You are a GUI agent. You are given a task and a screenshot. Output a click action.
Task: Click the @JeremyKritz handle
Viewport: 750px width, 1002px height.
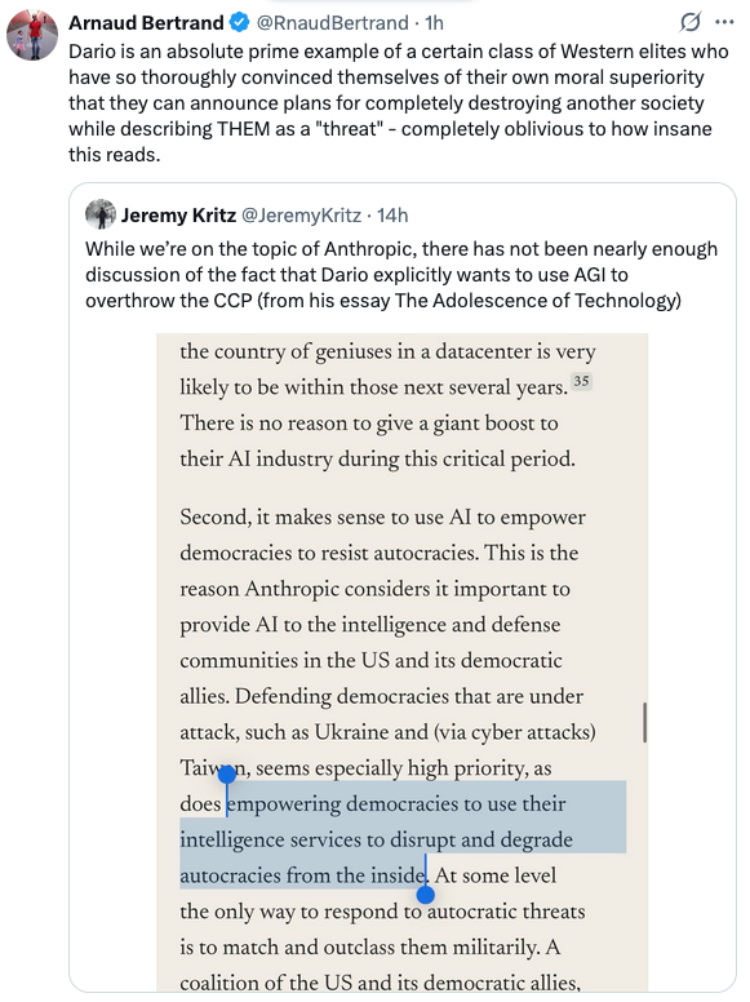[x=301, y=215]
